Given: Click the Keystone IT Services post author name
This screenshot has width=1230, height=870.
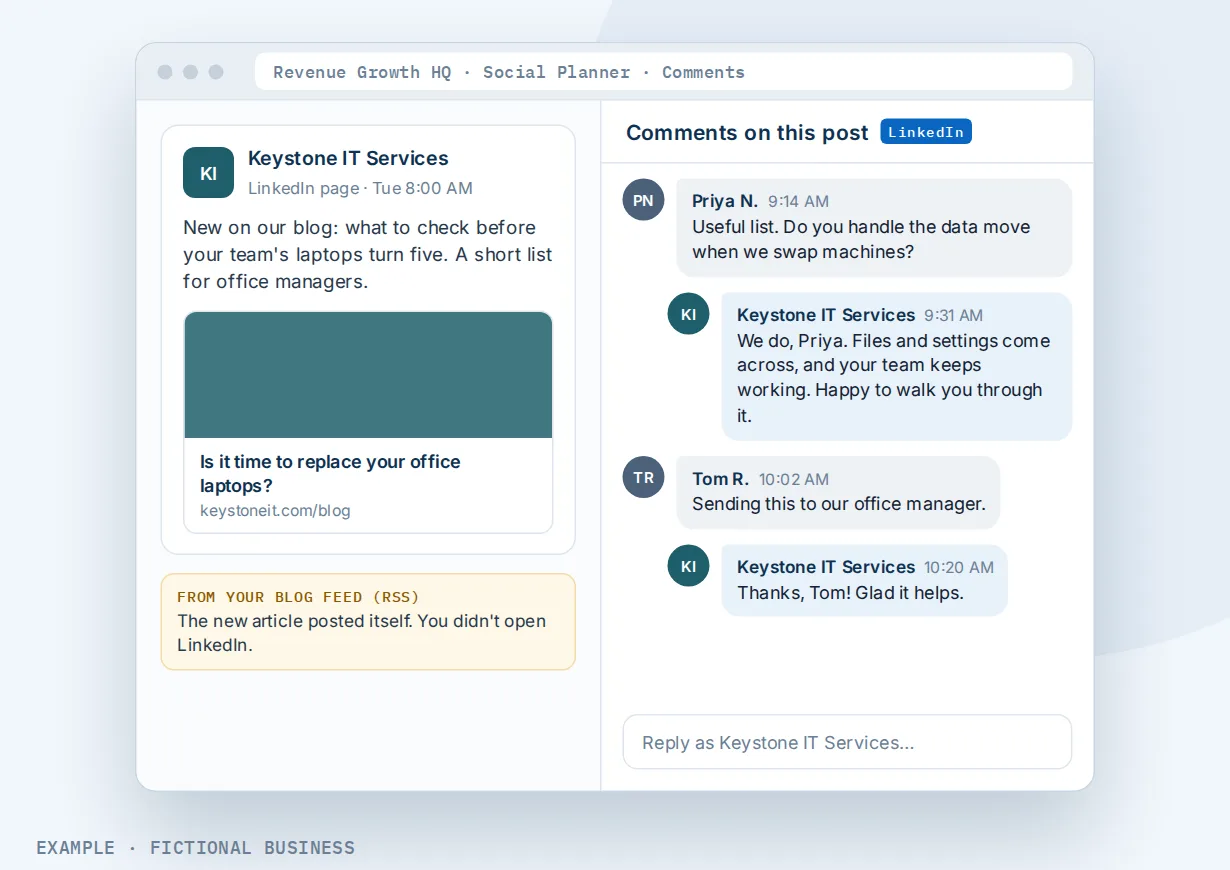Looking at the screenshot, I should [348, 158].
